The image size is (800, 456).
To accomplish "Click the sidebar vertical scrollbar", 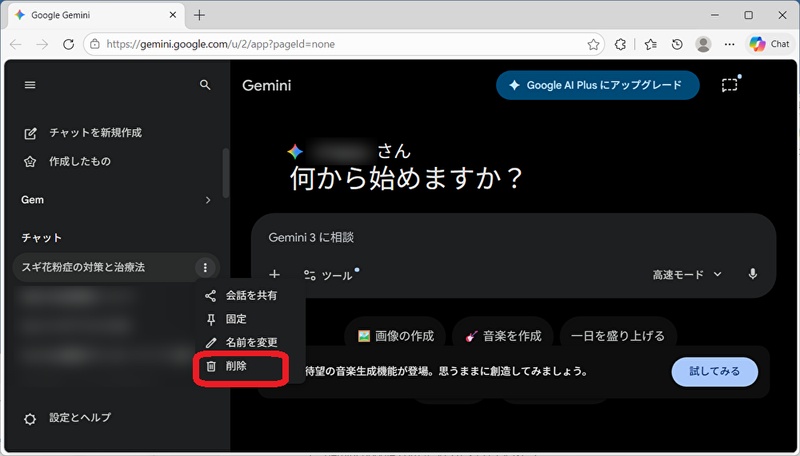I will [226, 173].
